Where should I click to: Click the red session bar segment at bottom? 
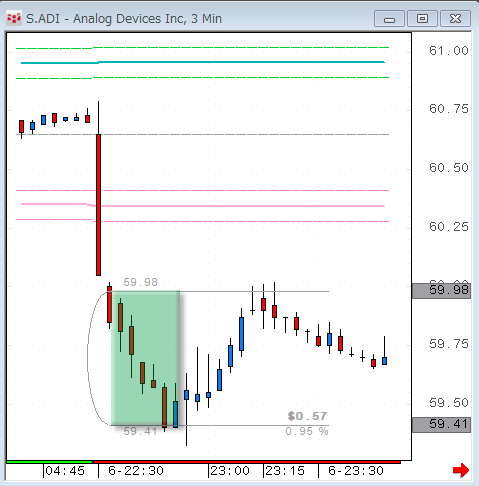click(247, 462)
